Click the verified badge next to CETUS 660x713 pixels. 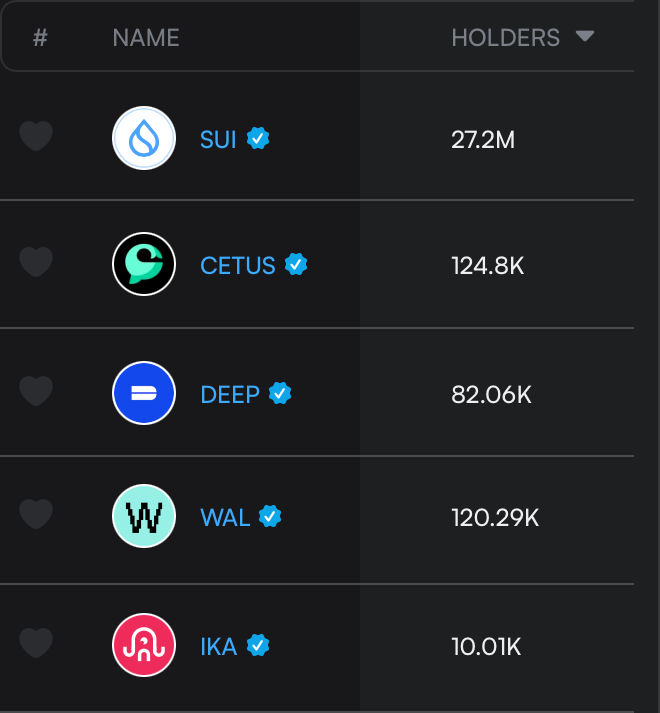tap(296, 265)
